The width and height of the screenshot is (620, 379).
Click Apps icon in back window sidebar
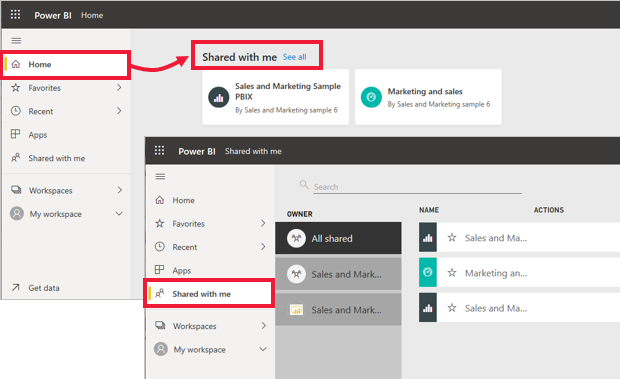15,134
